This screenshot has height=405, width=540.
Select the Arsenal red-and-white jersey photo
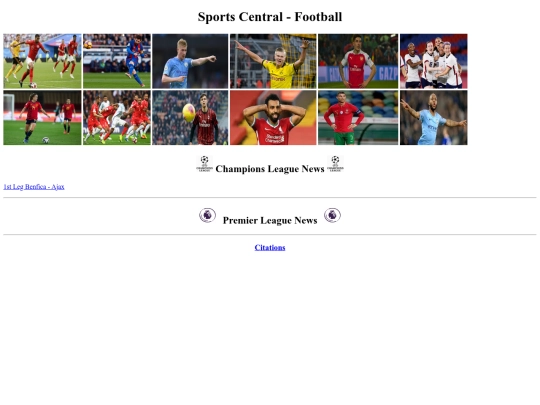(x=358, y=61)
